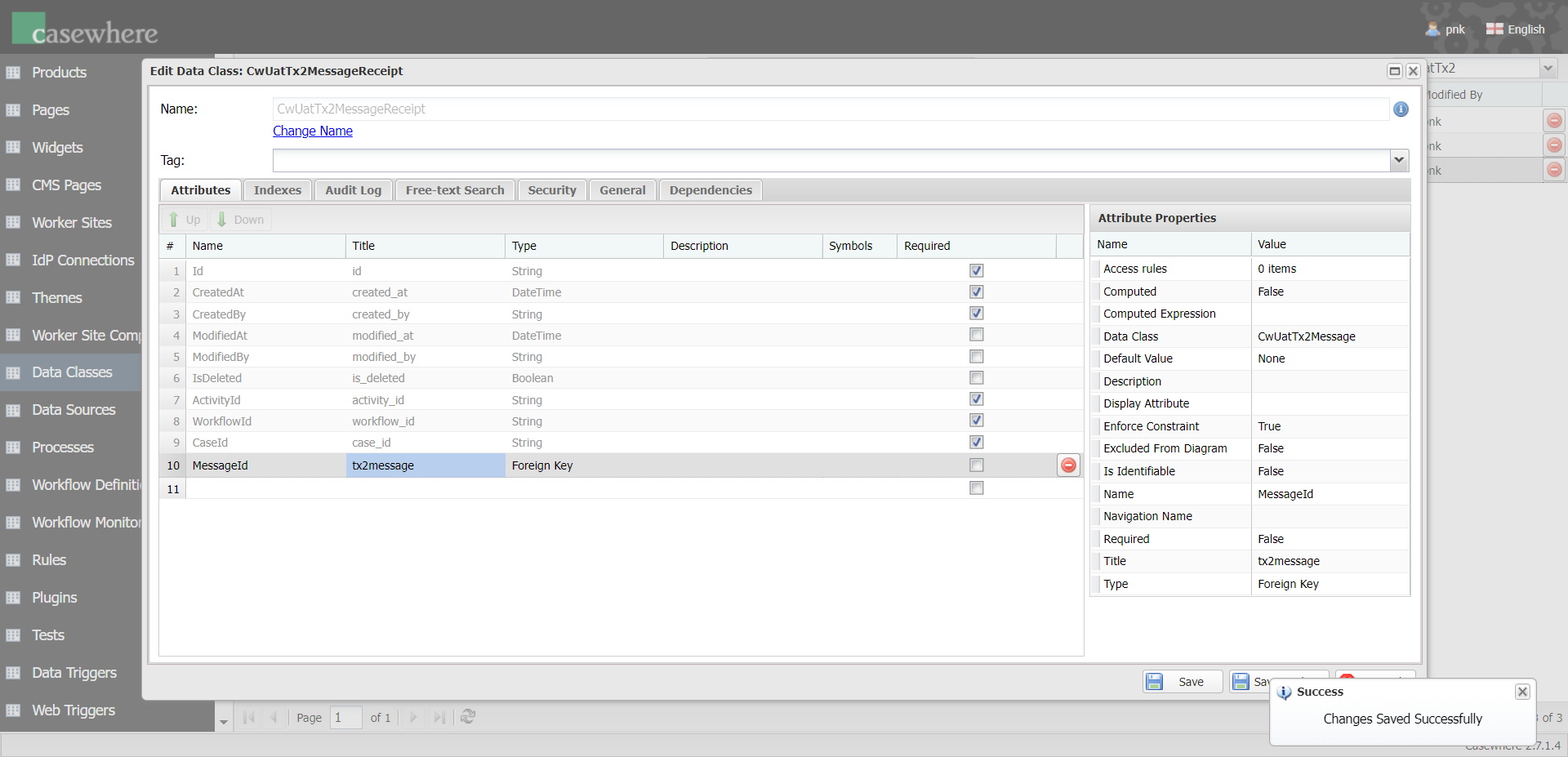The width and height of the screenshot is (1568, 757).
Task: Click the Change Name link
Action: (x=313, y=131)
